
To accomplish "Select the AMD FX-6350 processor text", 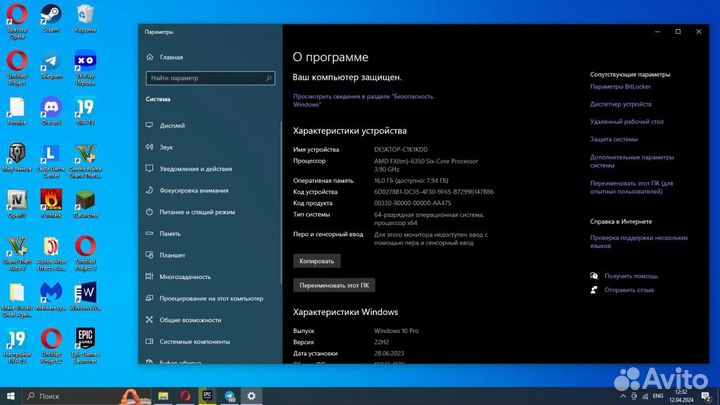I will tap(426, 165).
